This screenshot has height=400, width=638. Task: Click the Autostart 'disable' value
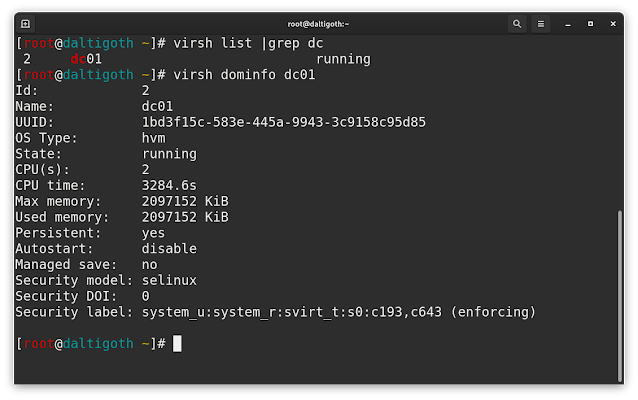click(x=169, y=249)
